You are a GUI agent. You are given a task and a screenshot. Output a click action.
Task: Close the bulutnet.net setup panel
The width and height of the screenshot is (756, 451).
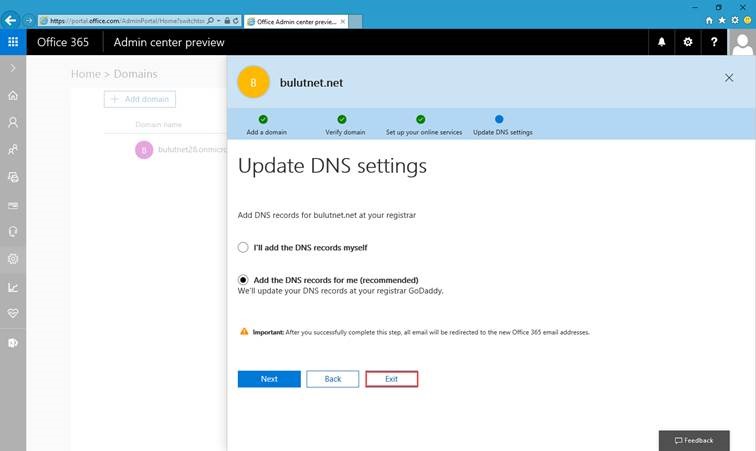729,78
